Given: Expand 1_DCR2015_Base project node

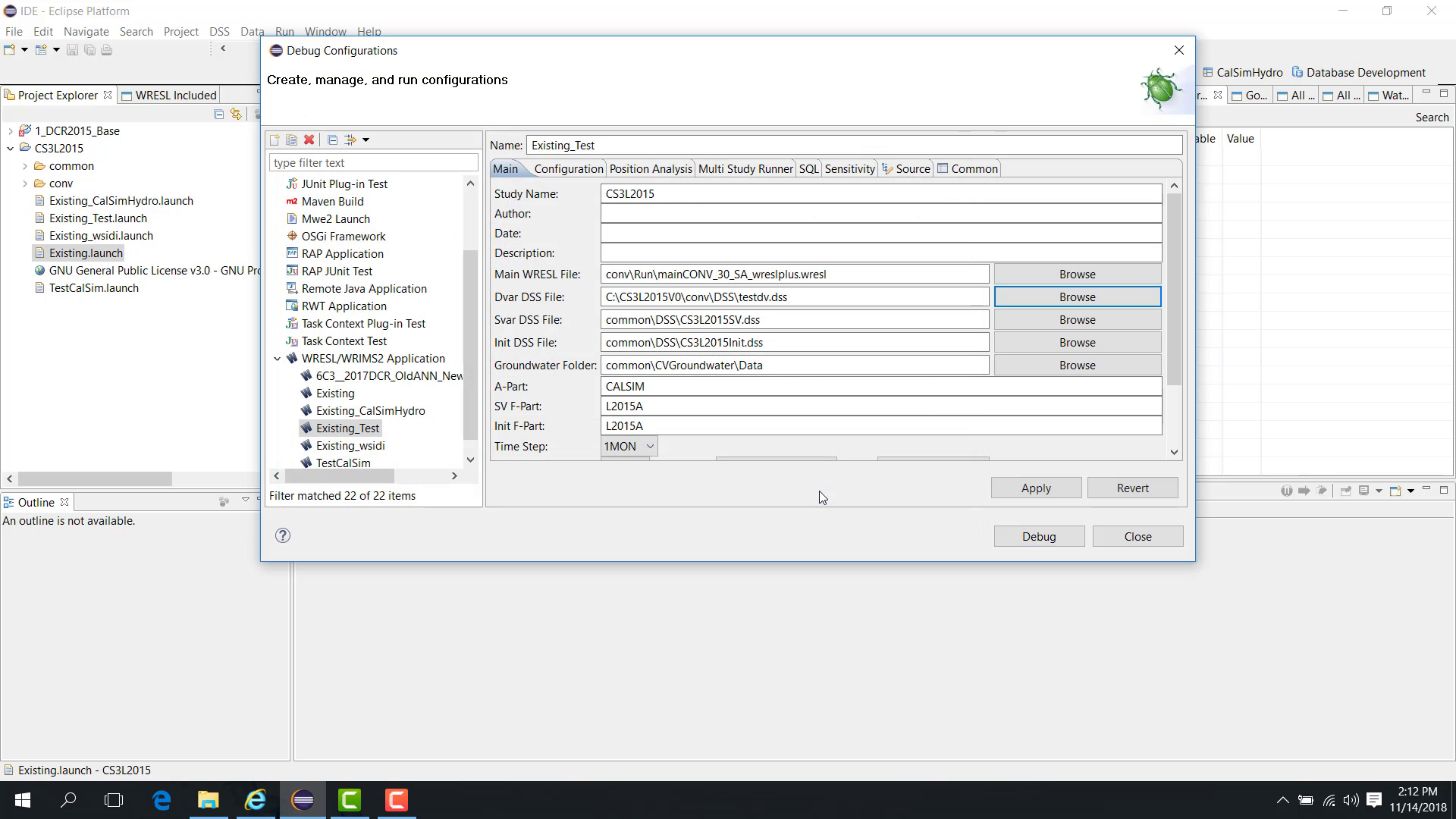Looking at the screenshot, I should point(10,131).
